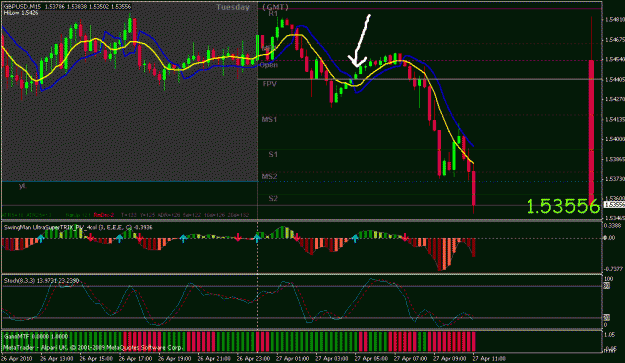Image resolution: width=625 pixels, height=363 pixels.
Task: Click the Tuesday day label
Action: [x=233, y=7]
